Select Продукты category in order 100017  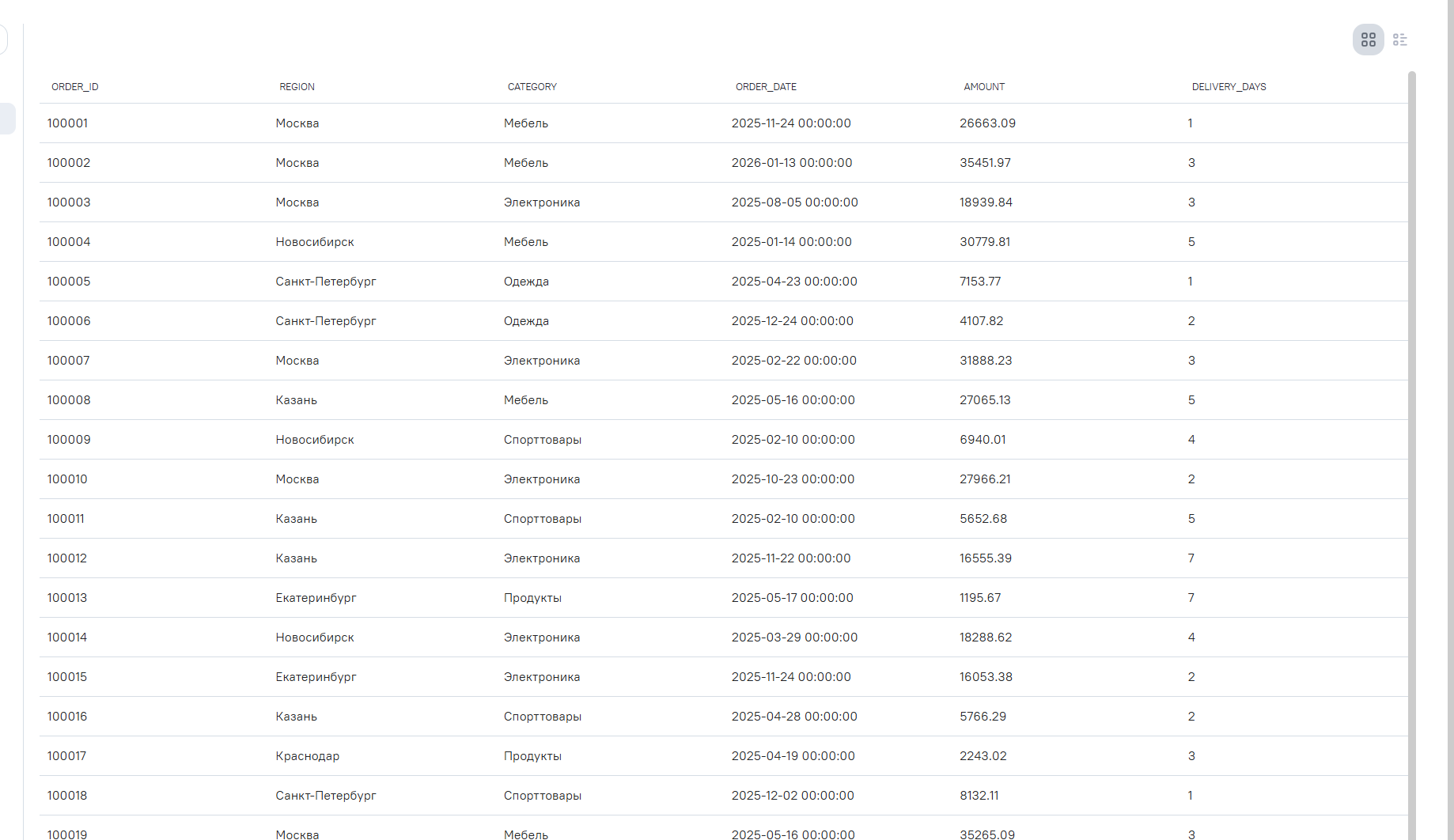tap(532, 756)
